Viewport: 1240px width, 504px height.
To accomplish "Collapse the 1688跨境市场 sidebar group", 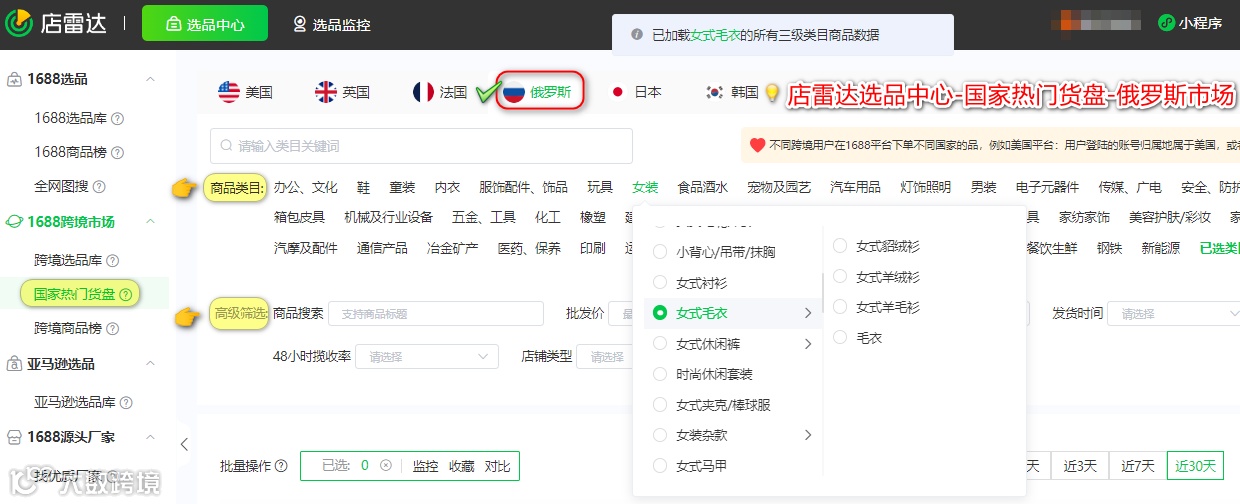I will (150, 222).
